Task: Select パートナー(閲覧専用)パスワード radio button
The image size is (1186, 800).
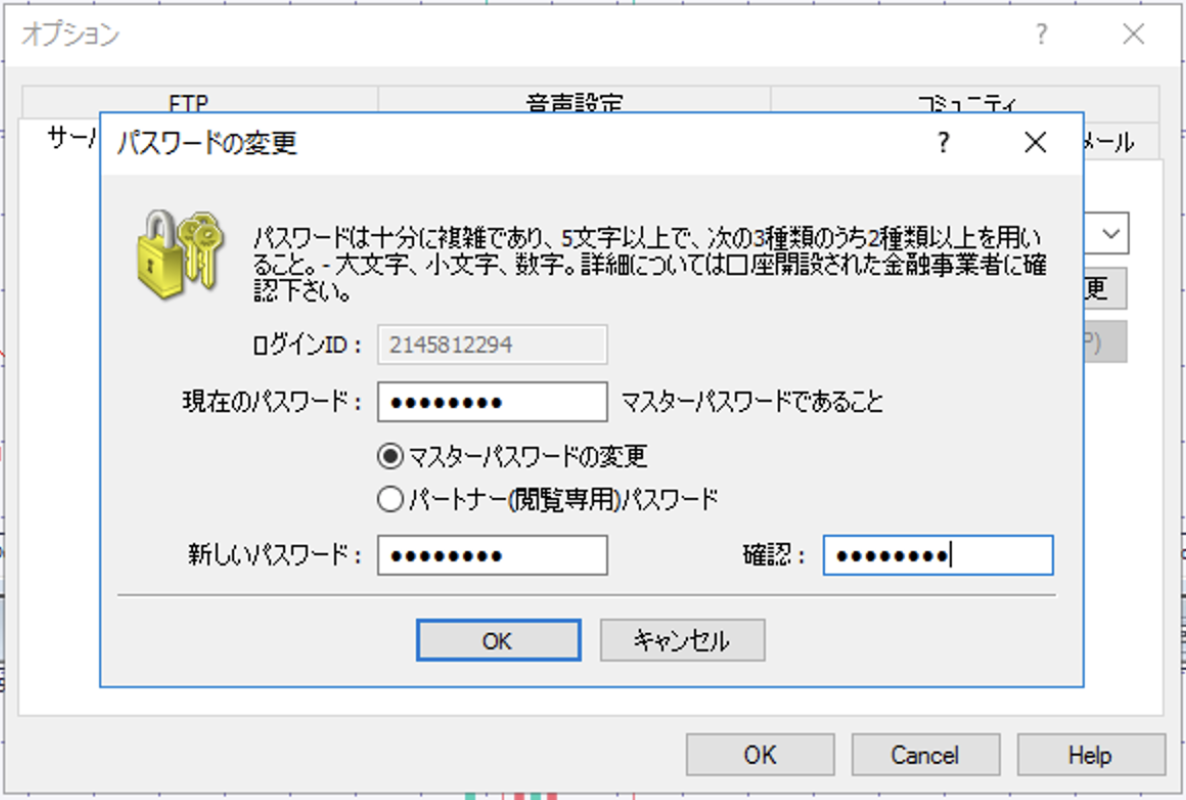Action: (390, 499)
